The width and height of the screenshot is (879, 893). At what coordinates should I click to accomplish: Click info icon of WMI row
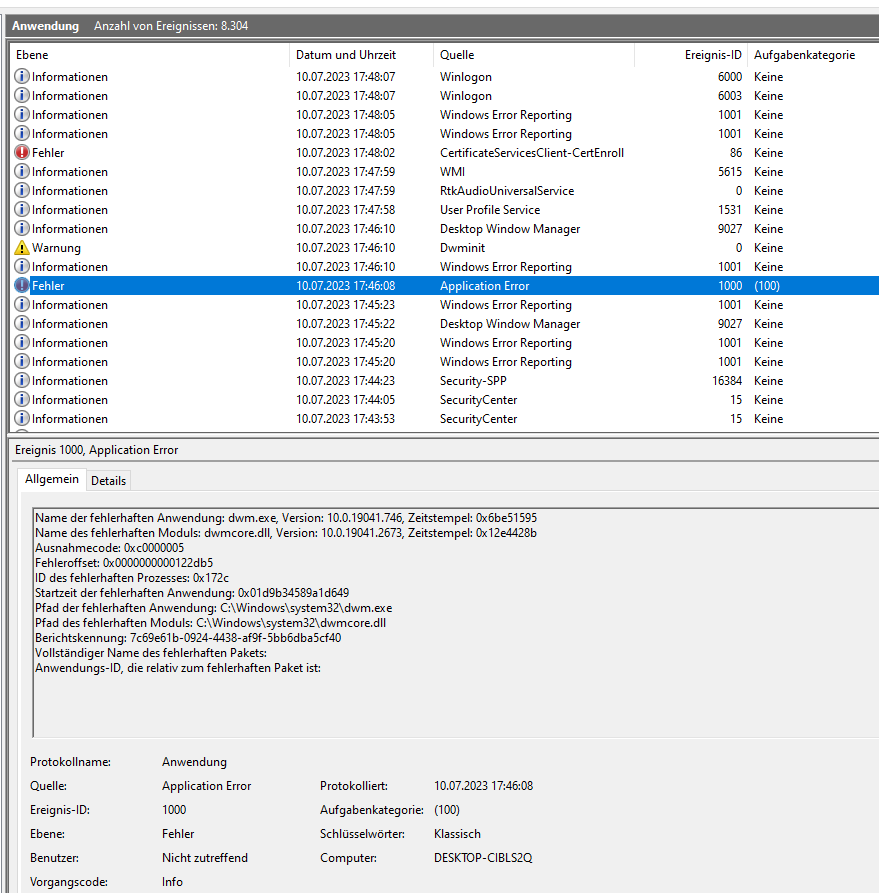(22, 171)
